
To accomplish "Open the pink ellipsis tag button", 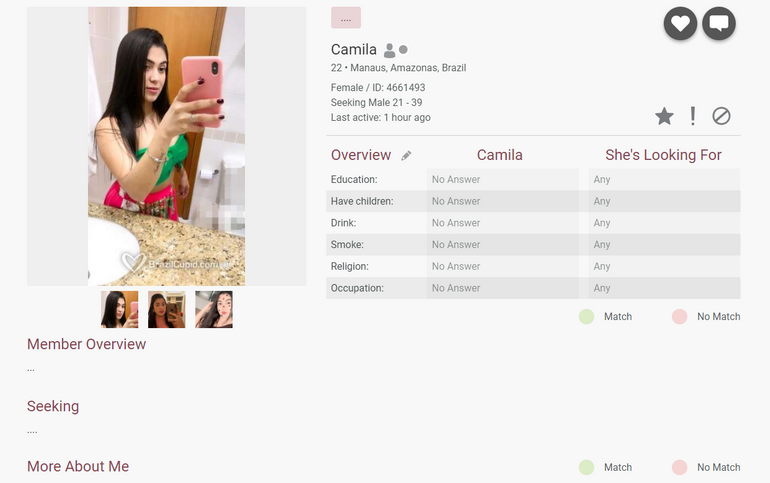I will (x=346, y=18).
